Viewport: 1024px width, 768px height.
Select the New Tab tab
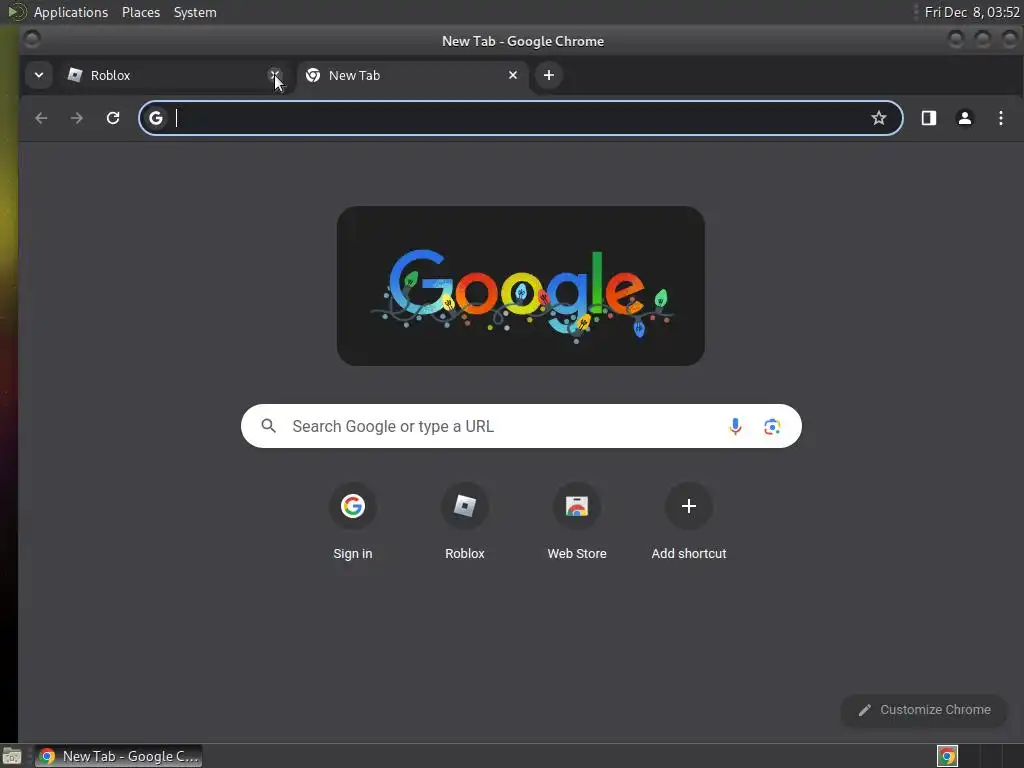[413, 75]
